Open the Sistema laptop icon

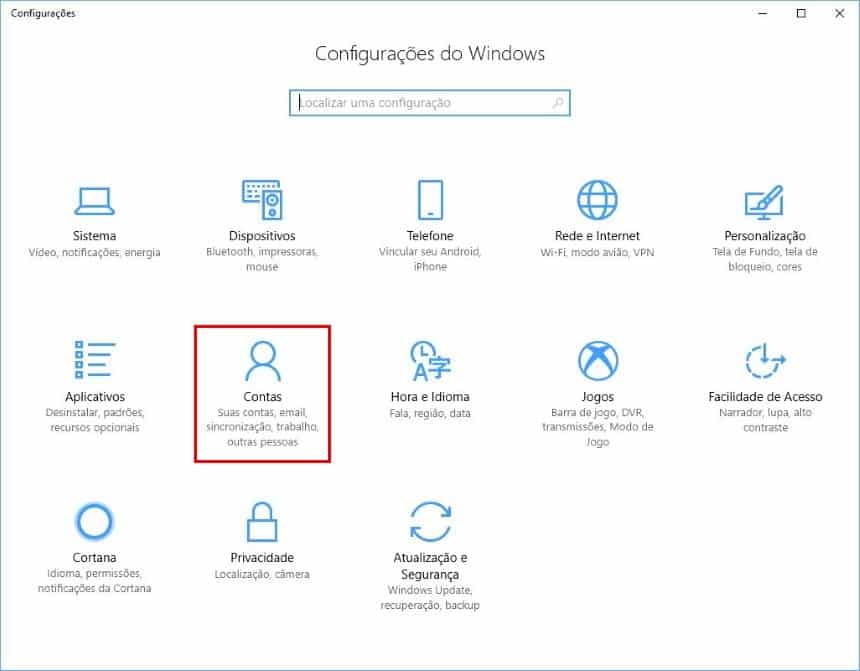[x=94, y=201]
